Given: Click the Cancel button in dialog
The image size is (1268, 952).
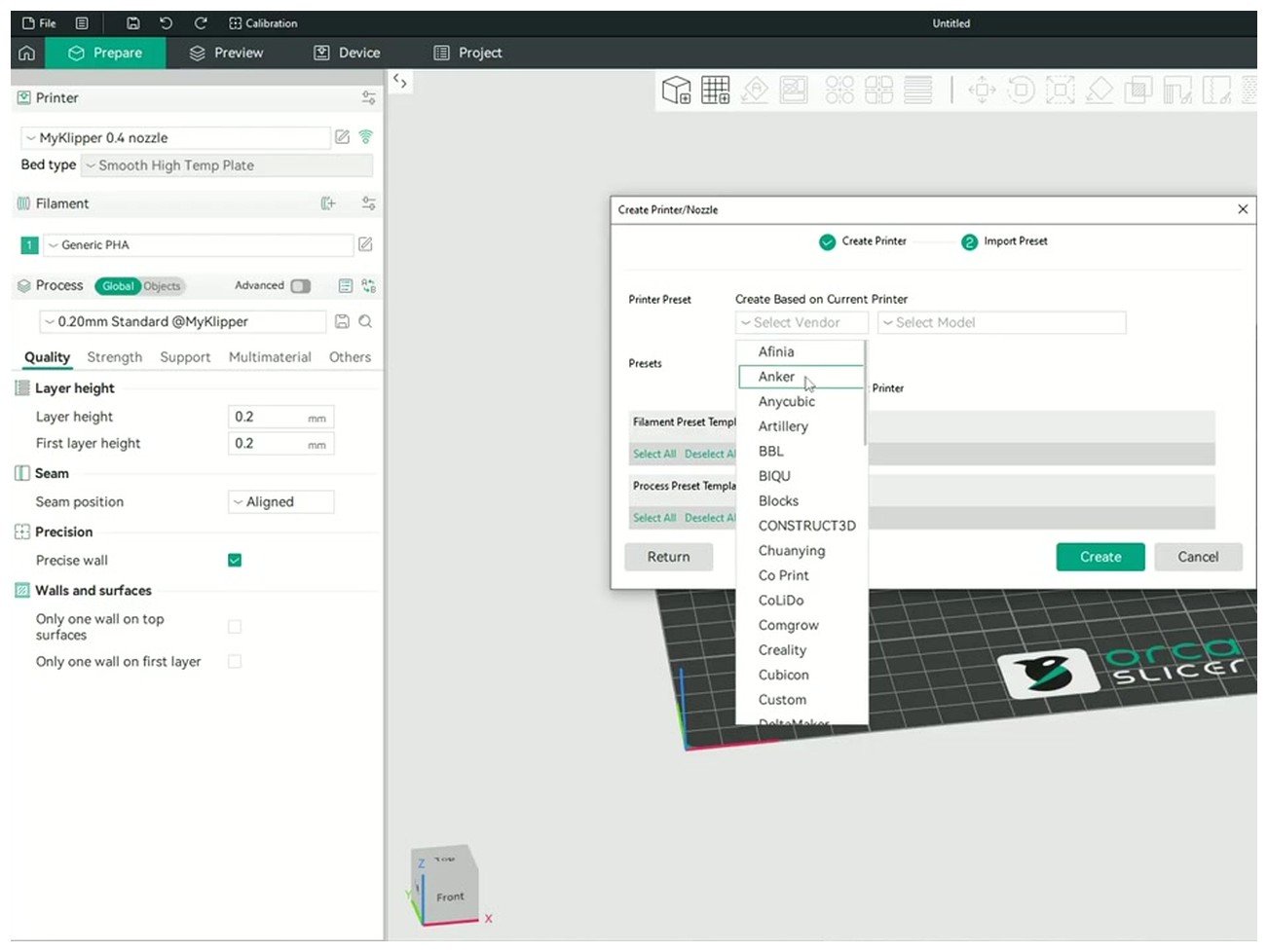Looking at the screenshot, I should click(x=1198, y=557).
